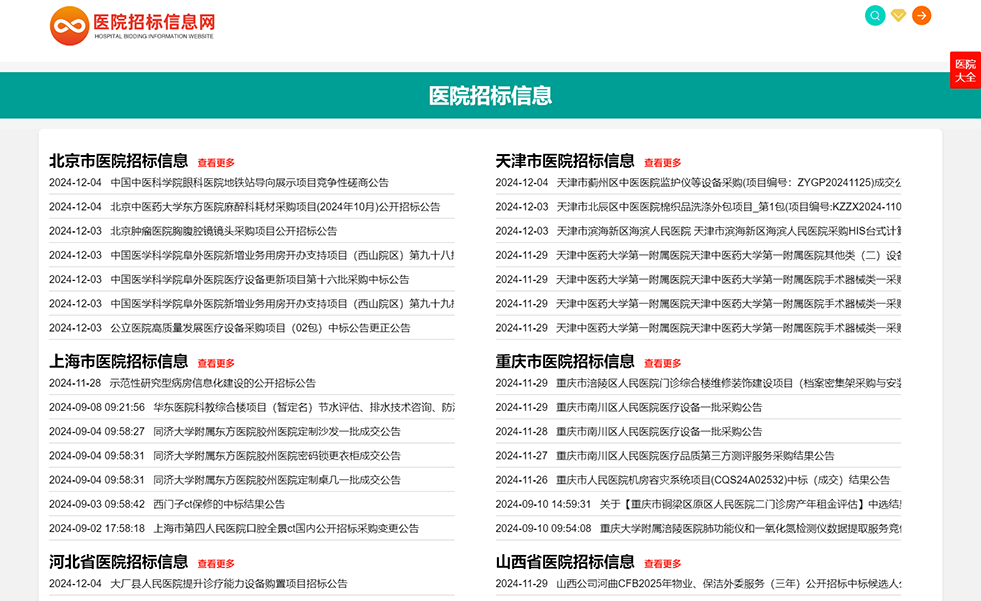View more 河北省医院招标信息 via 查看更多
Viewport: 981px width, 601px height.
click(216, 564)
